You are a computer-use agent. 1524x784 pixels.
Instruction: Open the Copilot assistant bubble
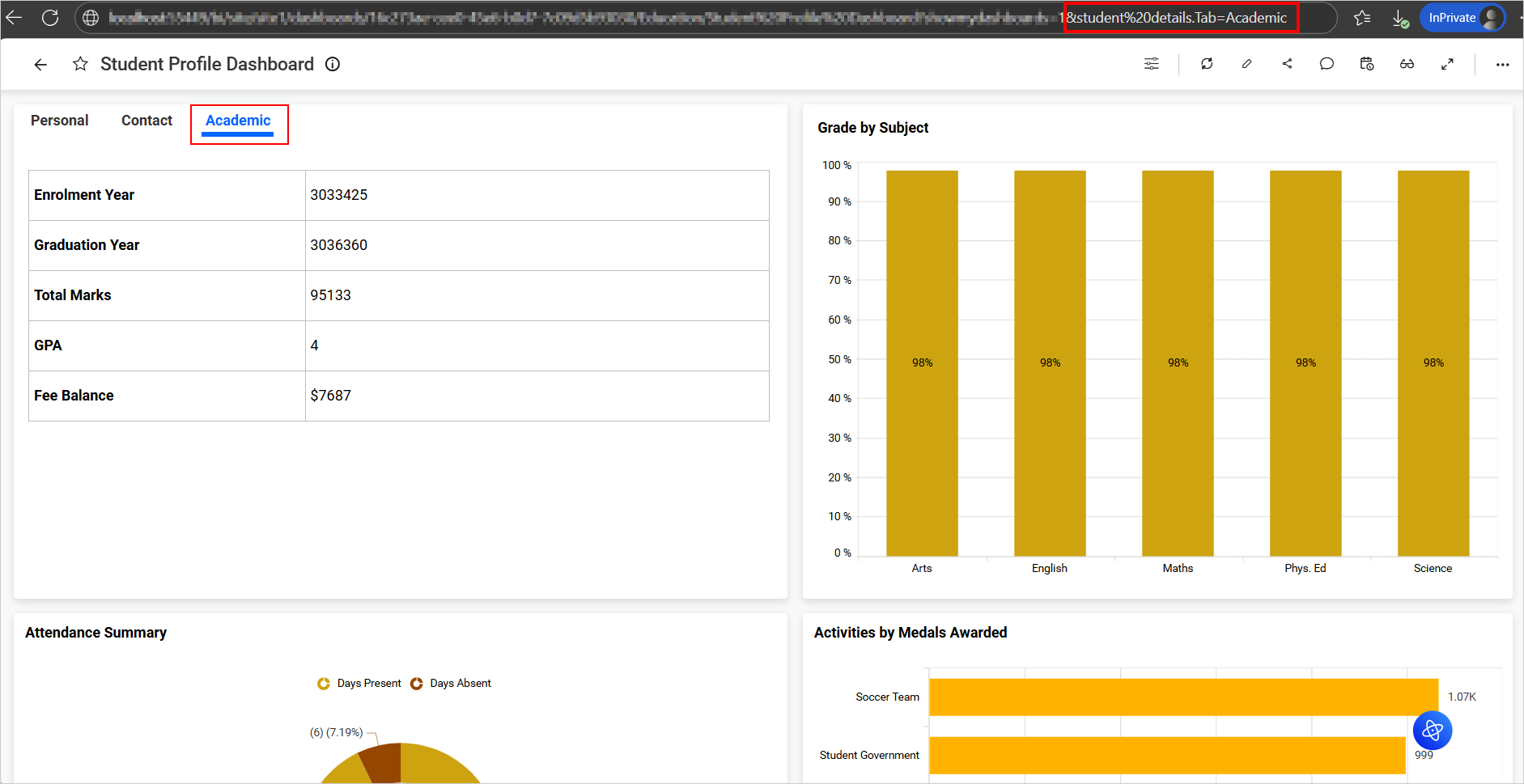[x=1432, y=731]
